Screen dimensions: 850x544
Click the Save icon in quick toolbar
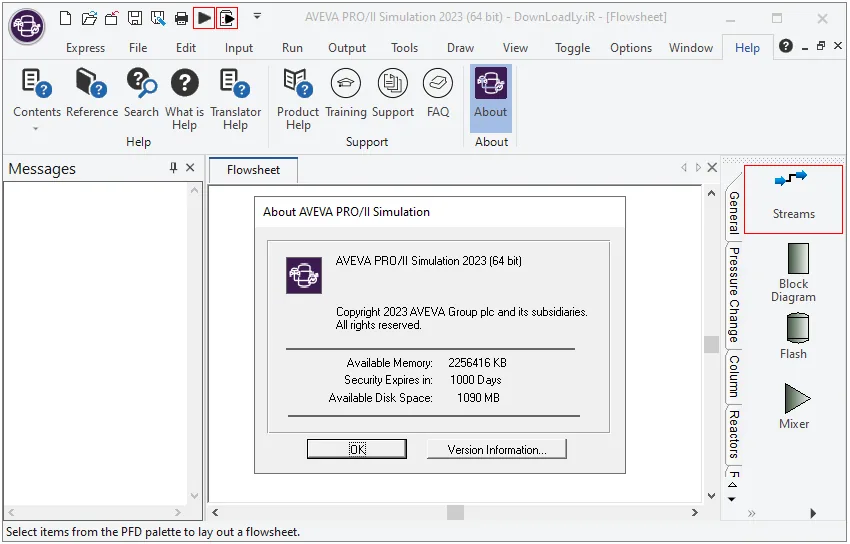(x=134, y=18)
